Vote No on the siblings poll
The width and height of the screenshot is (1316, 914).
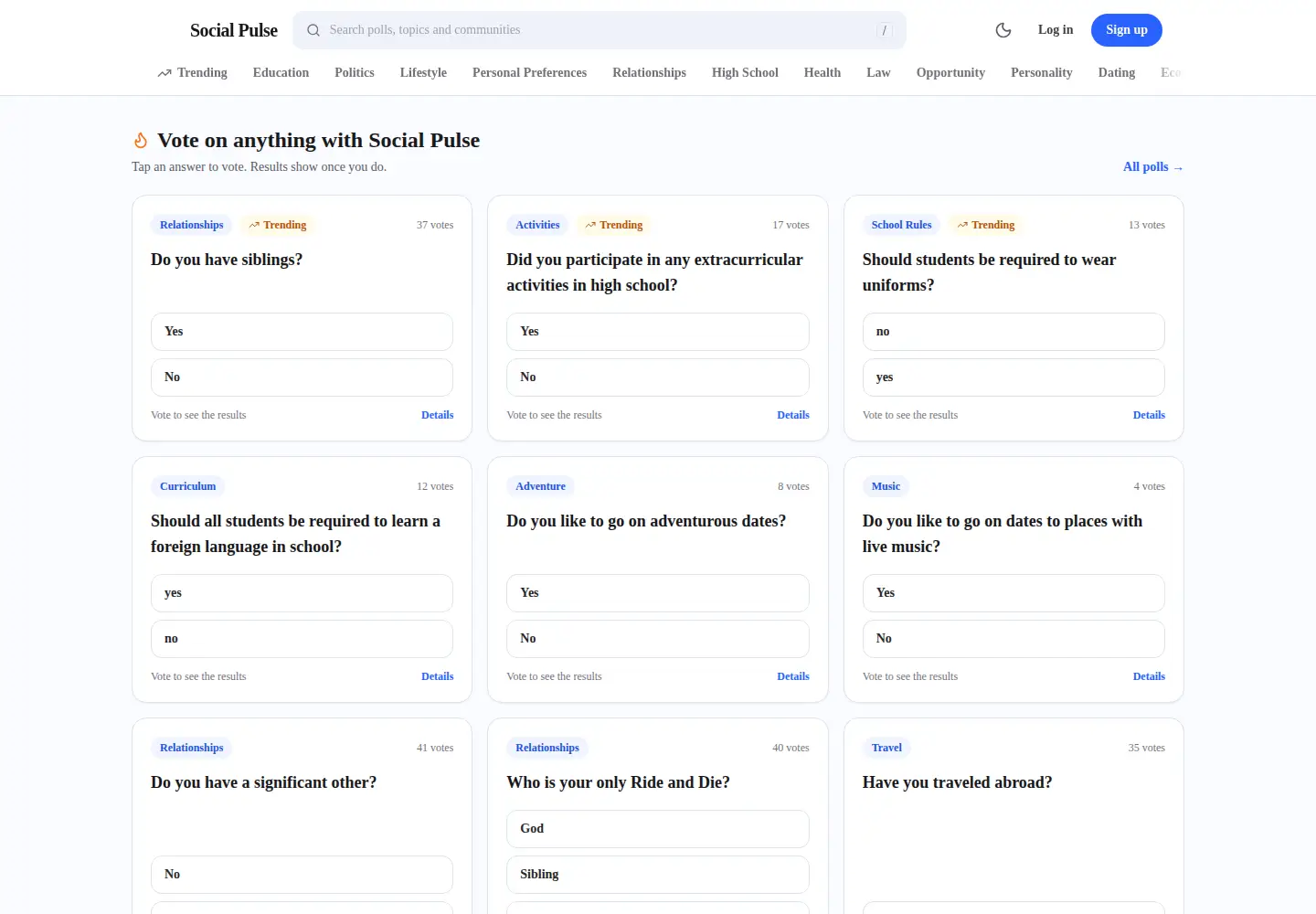tap(302, 377)
